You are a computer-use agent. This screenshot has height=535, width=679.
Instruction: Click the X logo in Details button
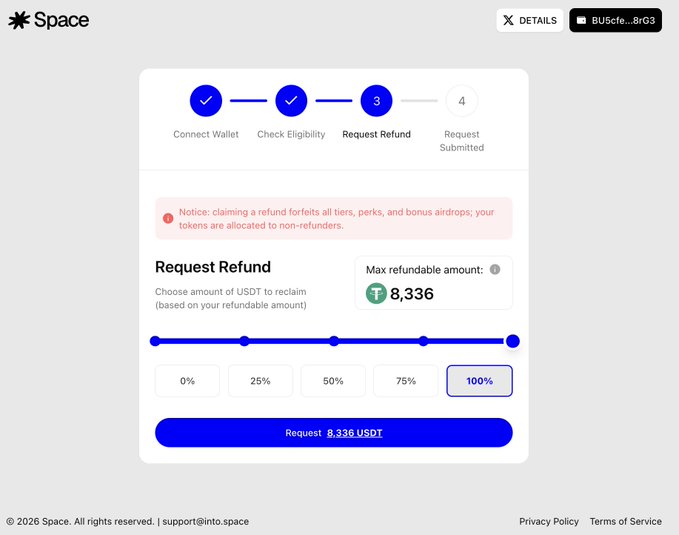pyautogui.click(x=509, y=20)
